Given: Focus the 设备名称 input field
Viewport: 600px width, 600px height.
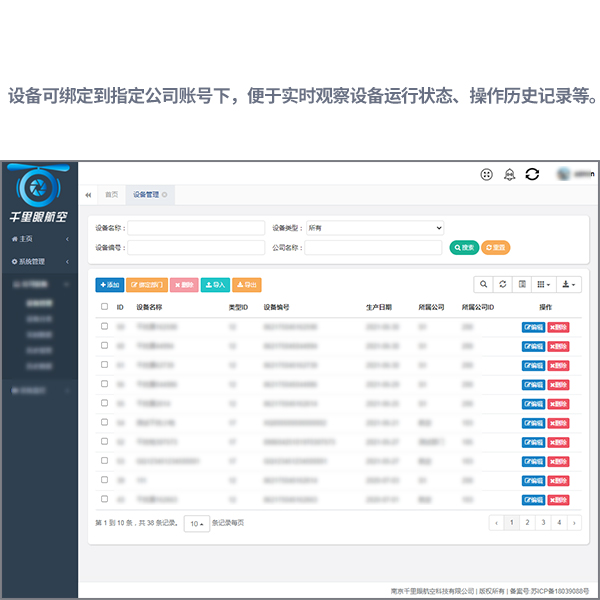Looking at the screenshot, I should tap(196, 228).
